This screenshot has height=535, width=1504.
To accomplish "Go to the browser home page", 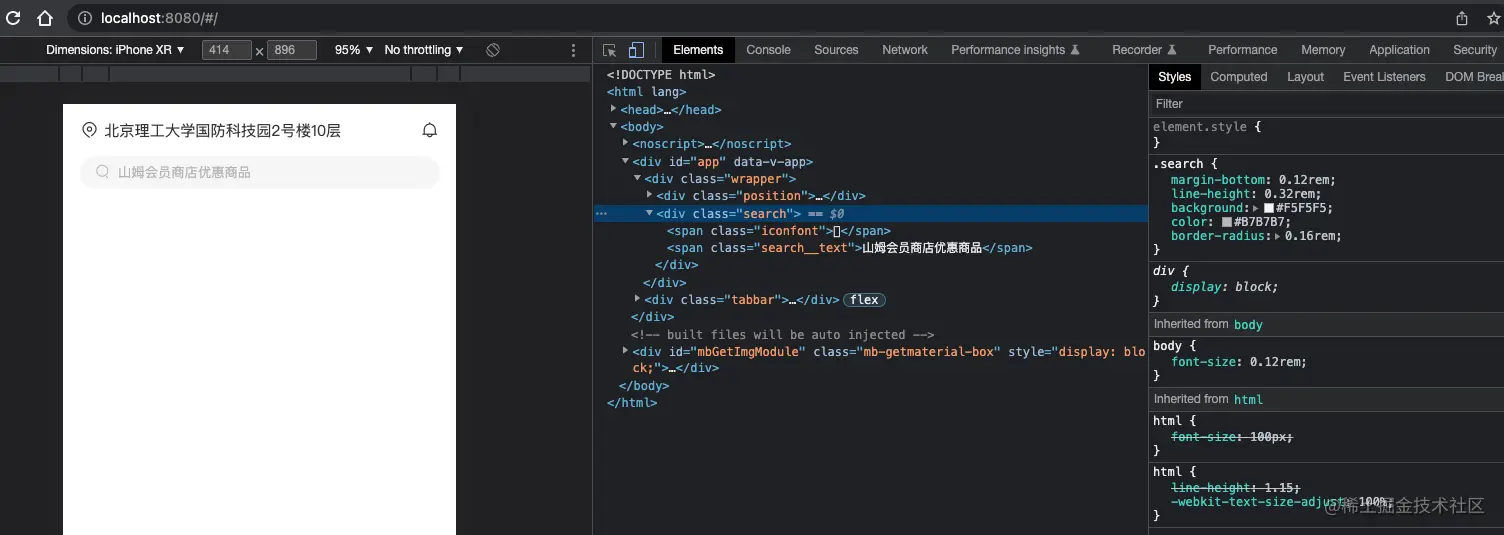I will tap(44, 18).
